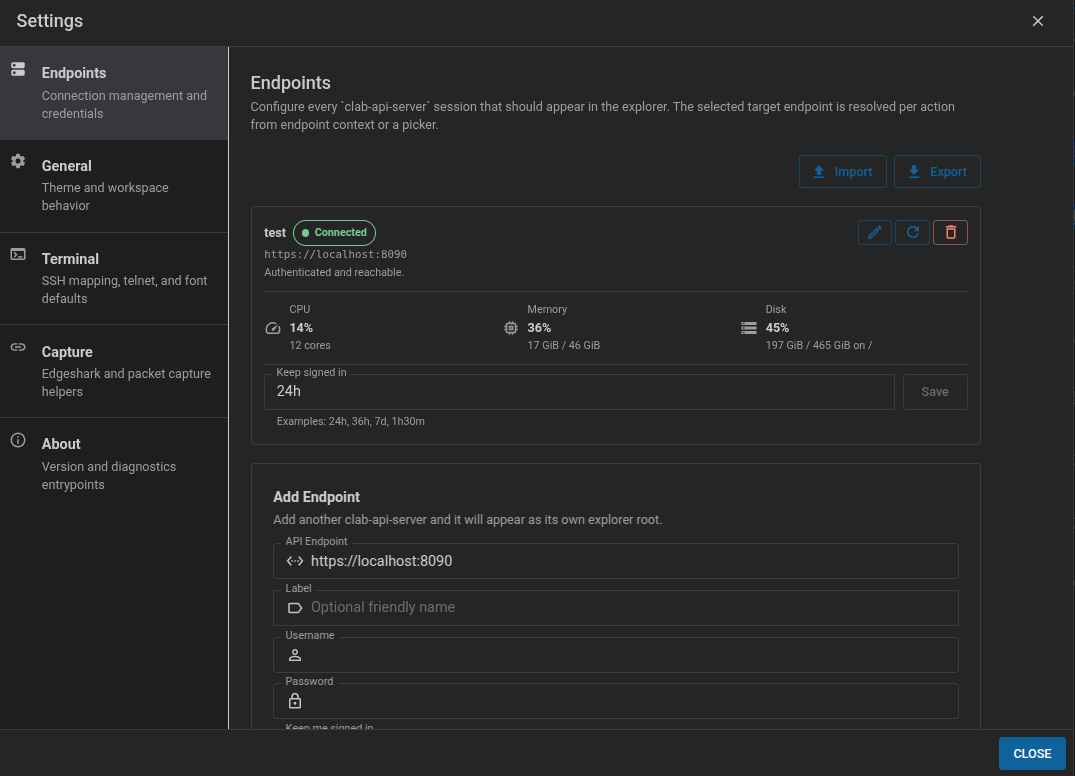Focus the Password input field
Image resolution: width=1075 pixels, height=776 pixels.
616,701
